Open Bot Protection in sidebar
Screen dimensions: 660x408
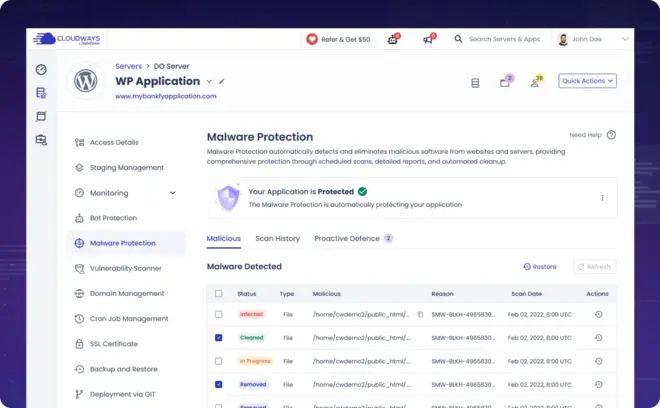click(113, 218)
